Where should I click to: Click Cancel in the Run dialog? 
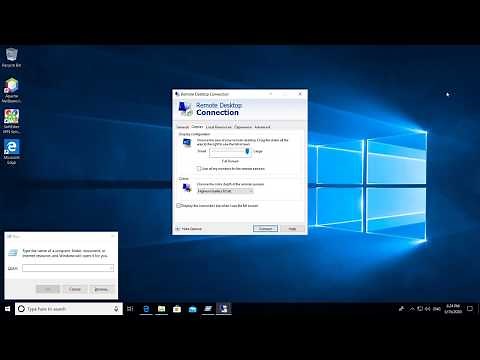pos(75,289)
